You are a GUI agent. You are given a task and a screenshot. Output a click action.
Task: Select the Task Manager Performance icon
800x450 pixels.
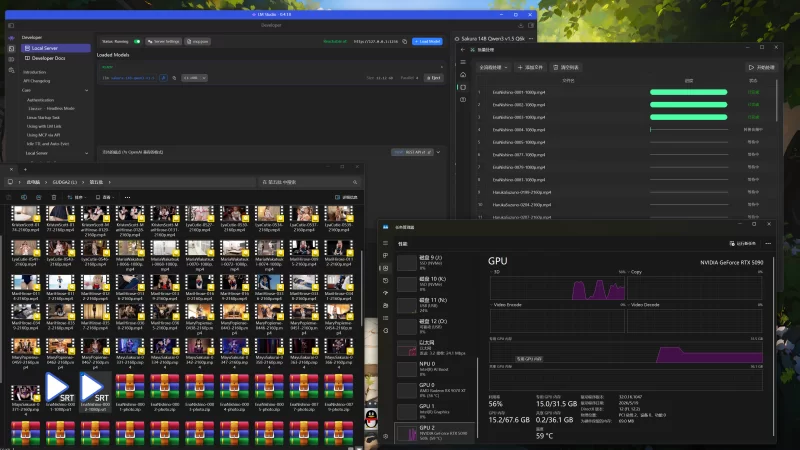point(385,268)
